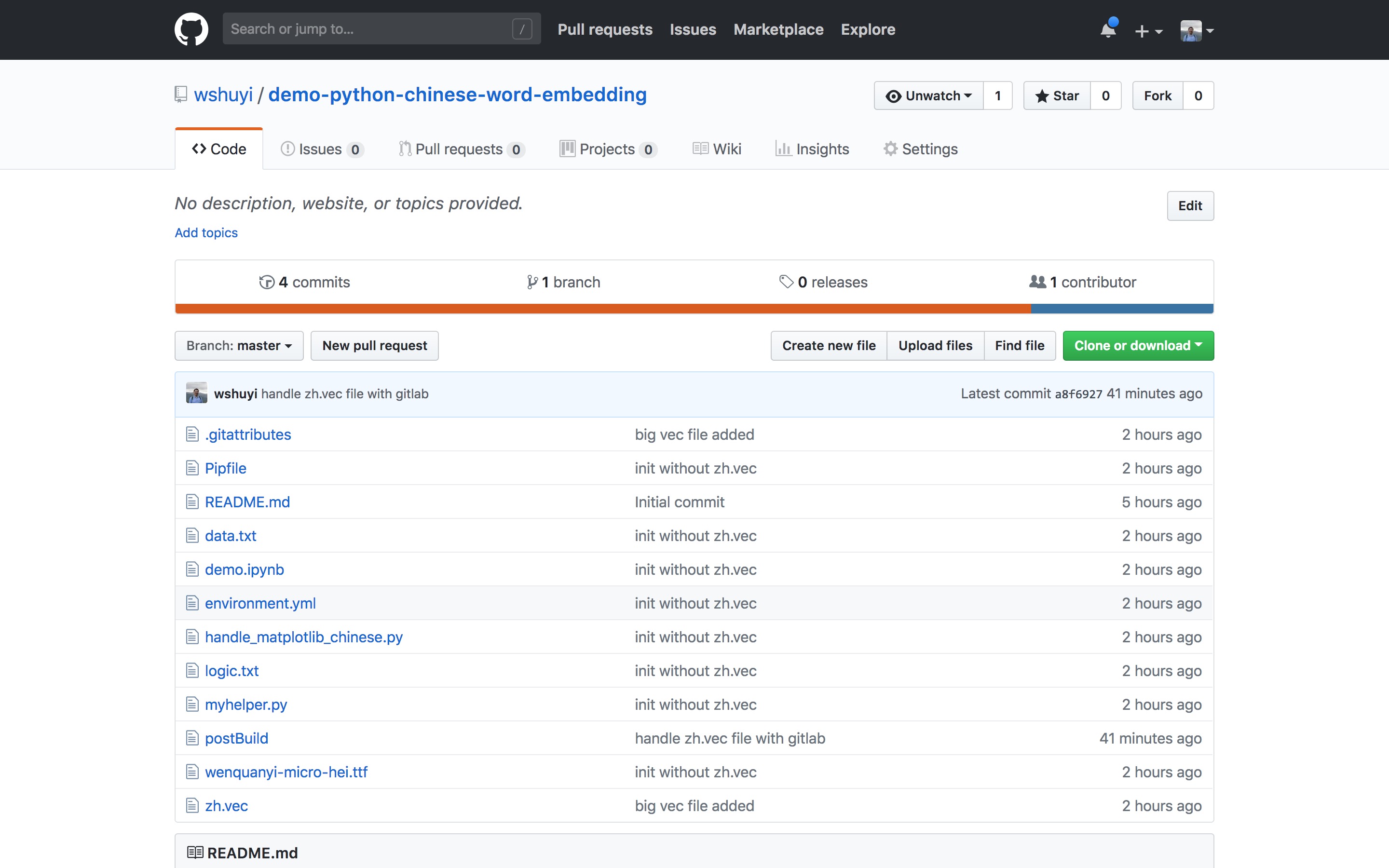Expand the Branch: master selector
This screenshot has height=868, width=1389.
pyautogui.click(x=239, y=346)
